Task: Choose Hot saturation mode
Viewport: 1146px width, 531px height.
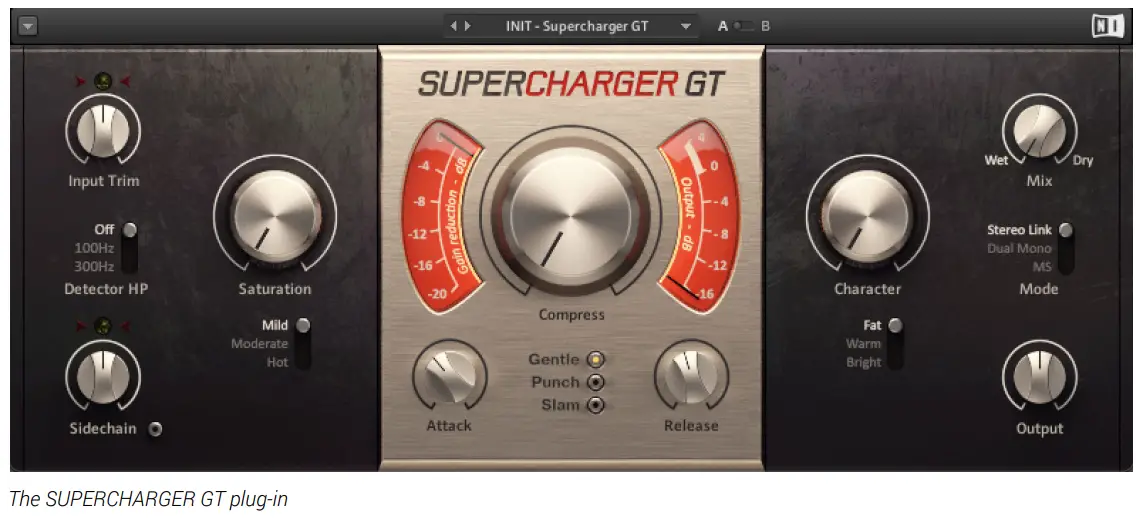Action: click(x=277, y=362)
